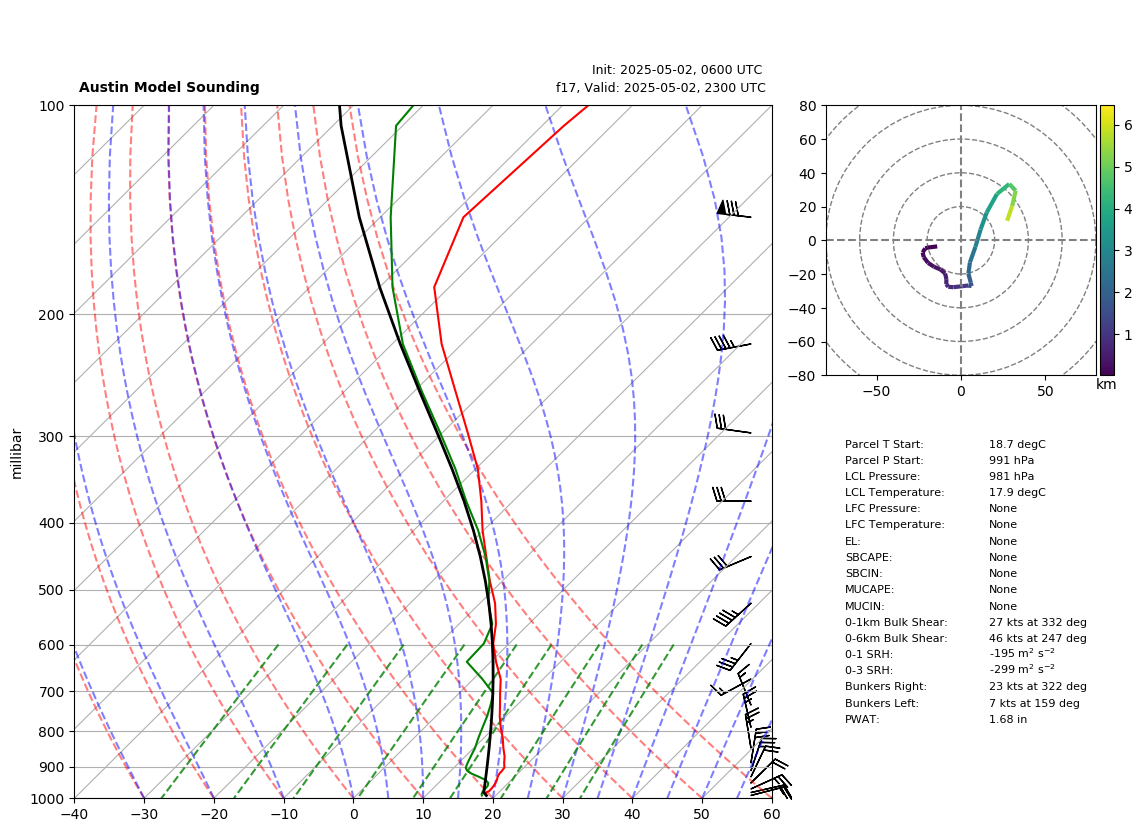The width and height of the screenshot is (1142, 832).
Task: Click the hodograph center origin point
Action: pos(961,240)
